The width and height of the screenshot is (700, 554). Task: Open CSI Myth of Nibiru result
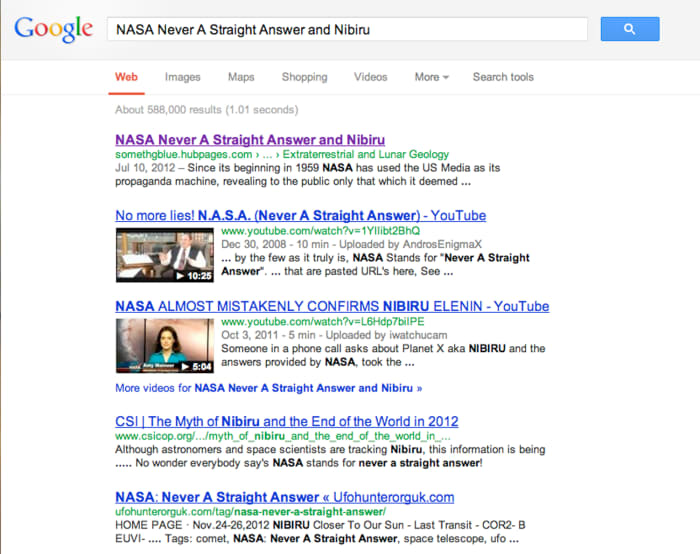[x=287, y=421]
